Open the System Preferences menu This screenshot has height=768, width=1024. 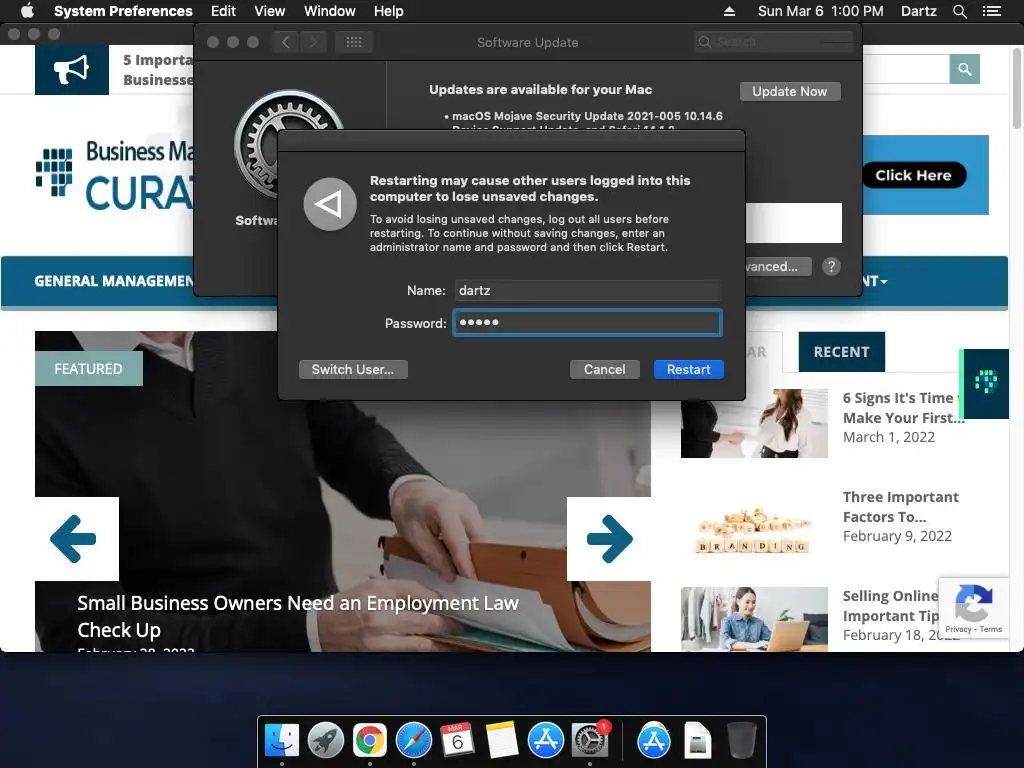123,11
